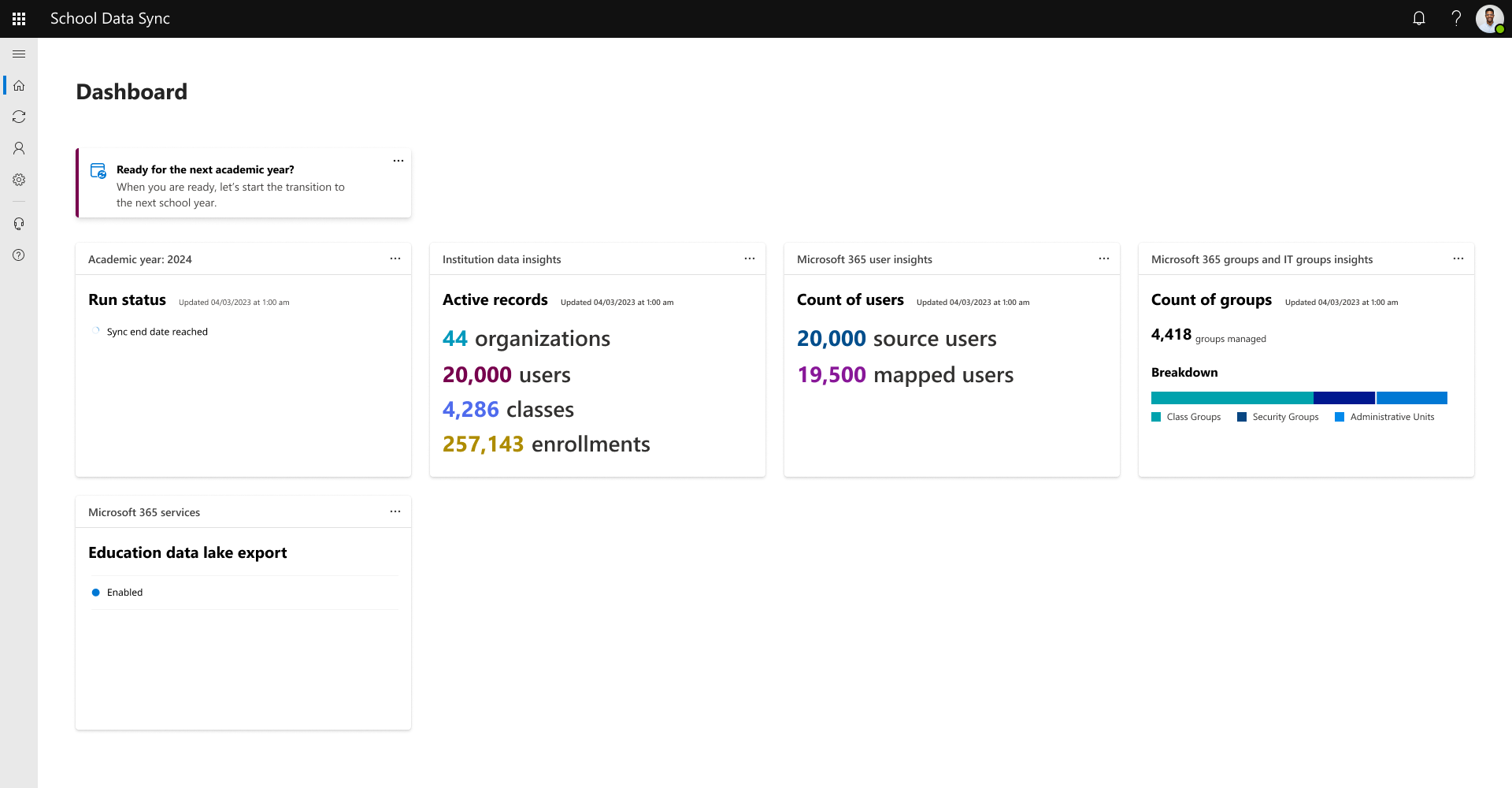Click the 'Education data lake export' heading
This screenshot has width=1512, height=788.
coord(187,553)
